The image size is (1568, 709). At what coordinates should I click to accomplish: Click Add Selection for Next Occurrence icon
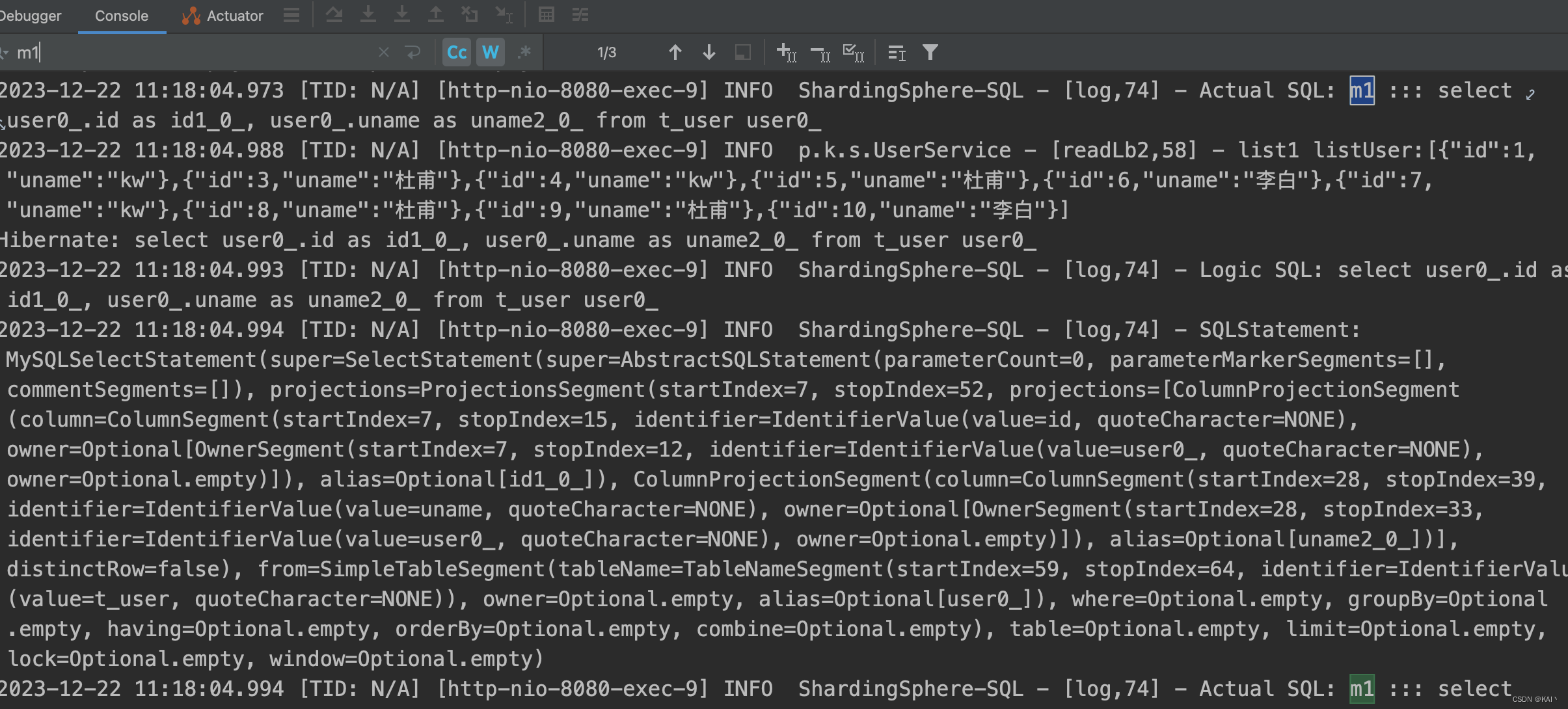tap(787, 52)
